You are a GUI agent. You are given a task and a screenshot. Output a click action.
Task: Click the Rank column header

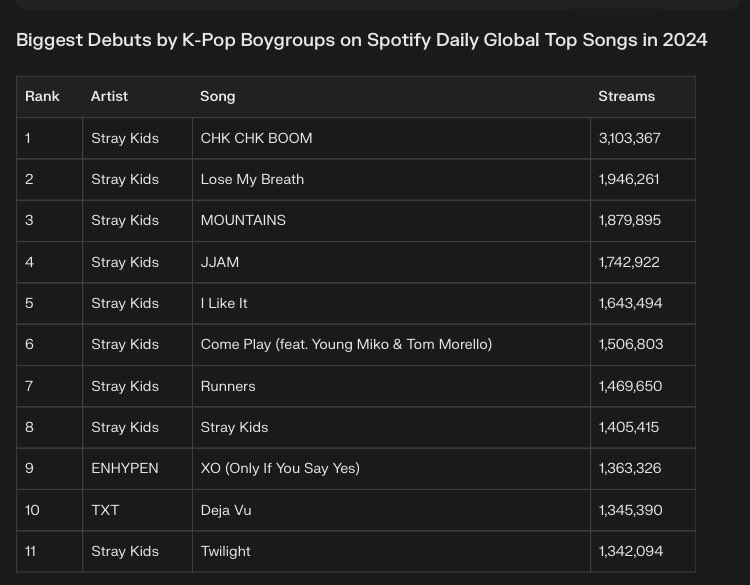pyautogui.click(x=42, y=96)
